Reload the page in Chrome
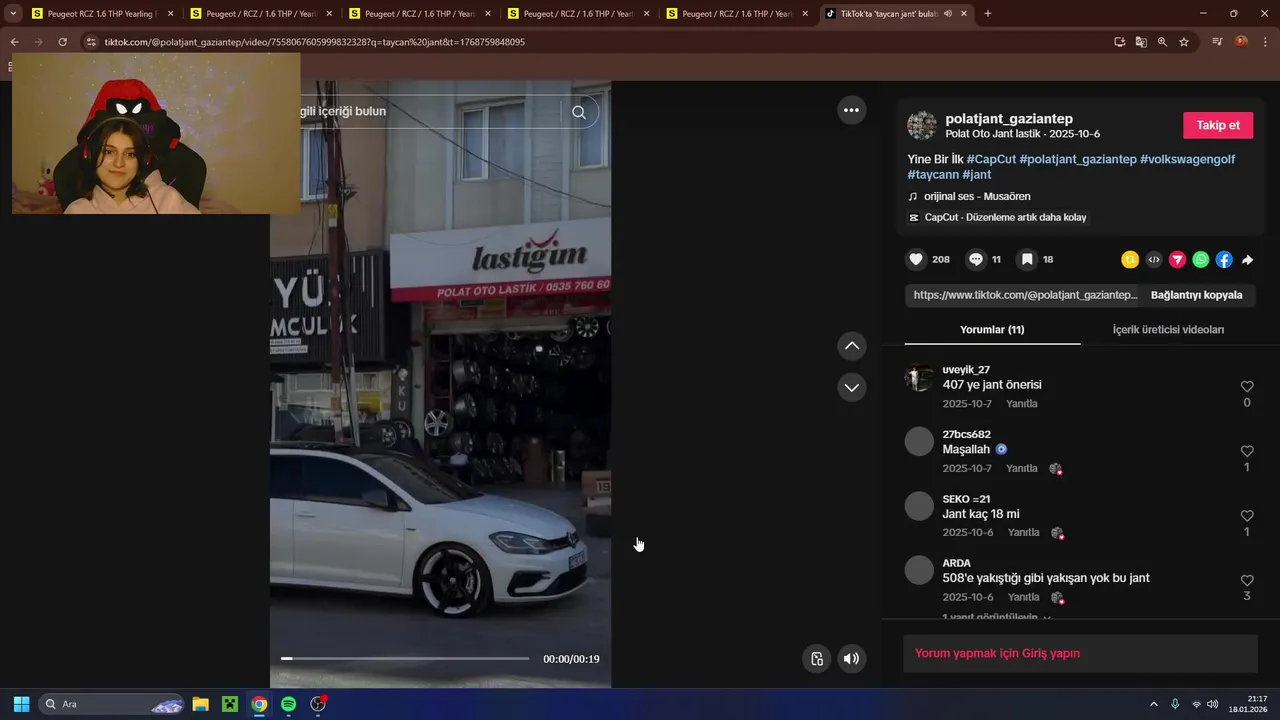The height and width of the screenshot is (720, 1280). (62, 42)
